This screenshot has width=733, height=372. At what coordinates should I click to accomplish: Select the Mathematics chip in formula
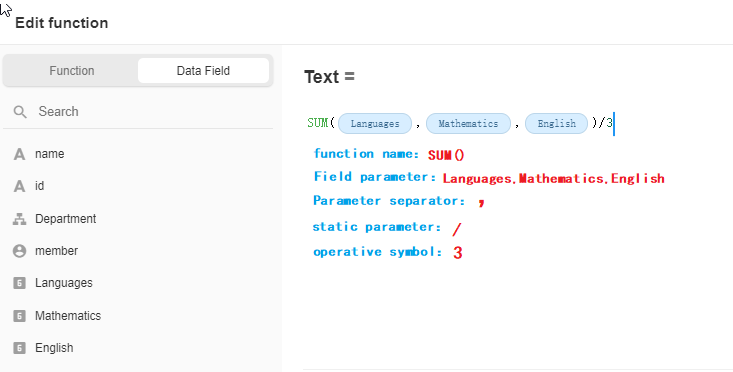(x=468, y=123)
